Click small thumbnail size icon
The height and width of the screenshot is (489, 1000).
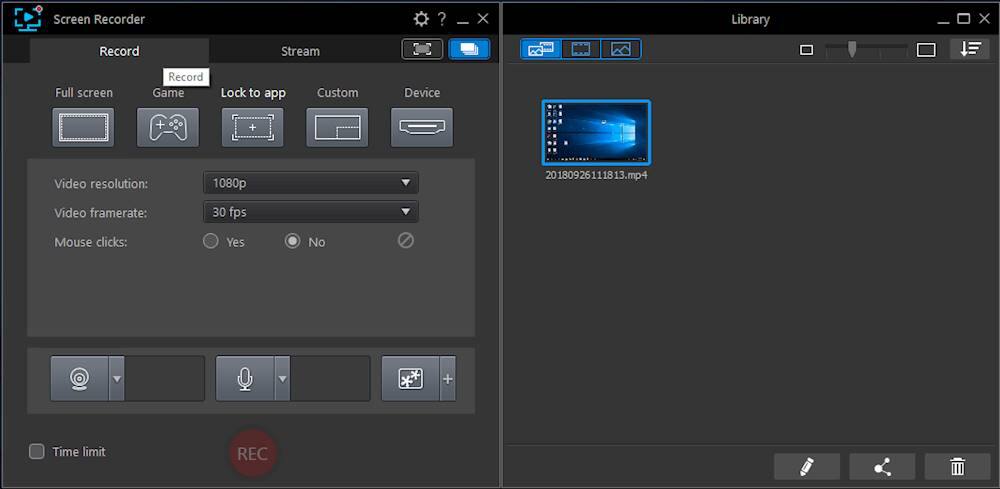pyautogui.click(x=807, y=50)
